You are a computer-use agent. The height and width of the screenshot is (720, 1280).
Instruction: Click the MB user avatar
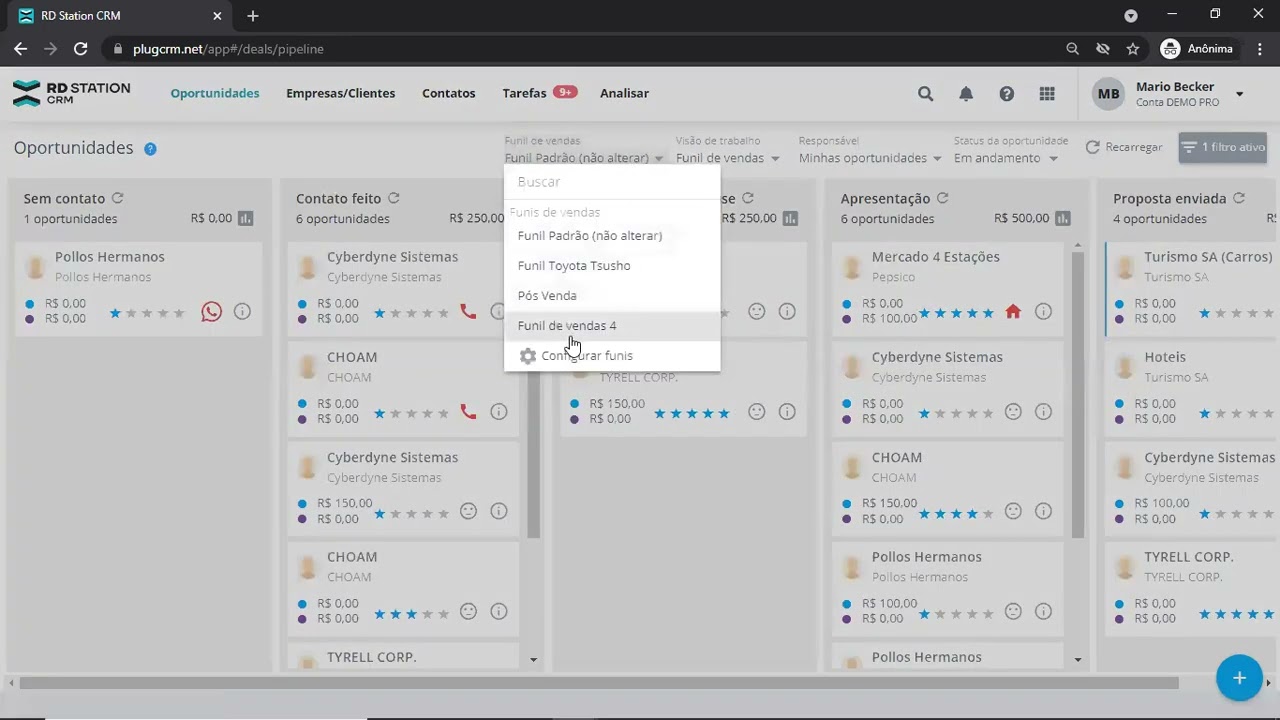1108,94
